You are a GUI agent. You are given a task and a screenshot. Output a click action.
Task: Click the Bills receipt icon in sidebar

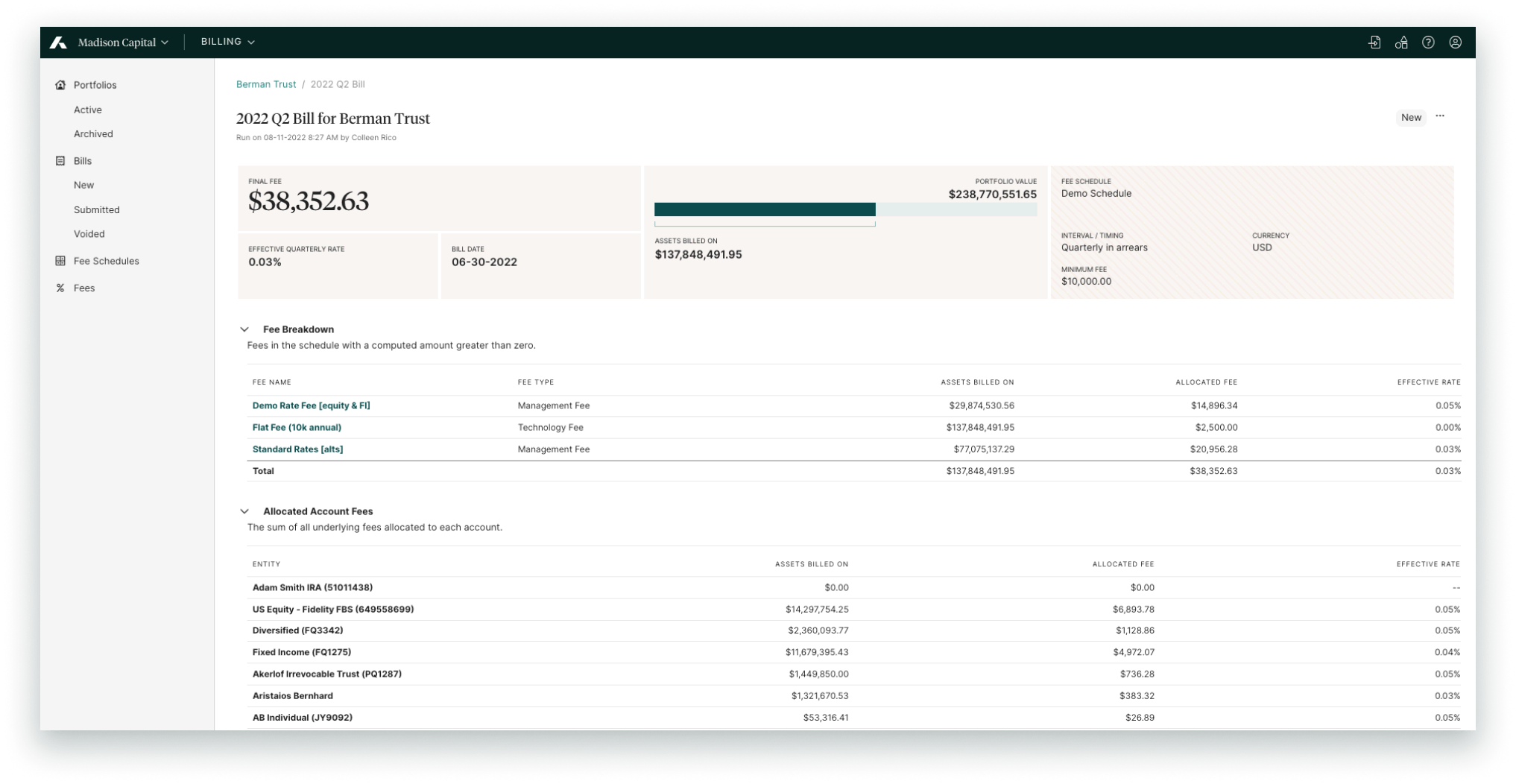click(60, 160)
